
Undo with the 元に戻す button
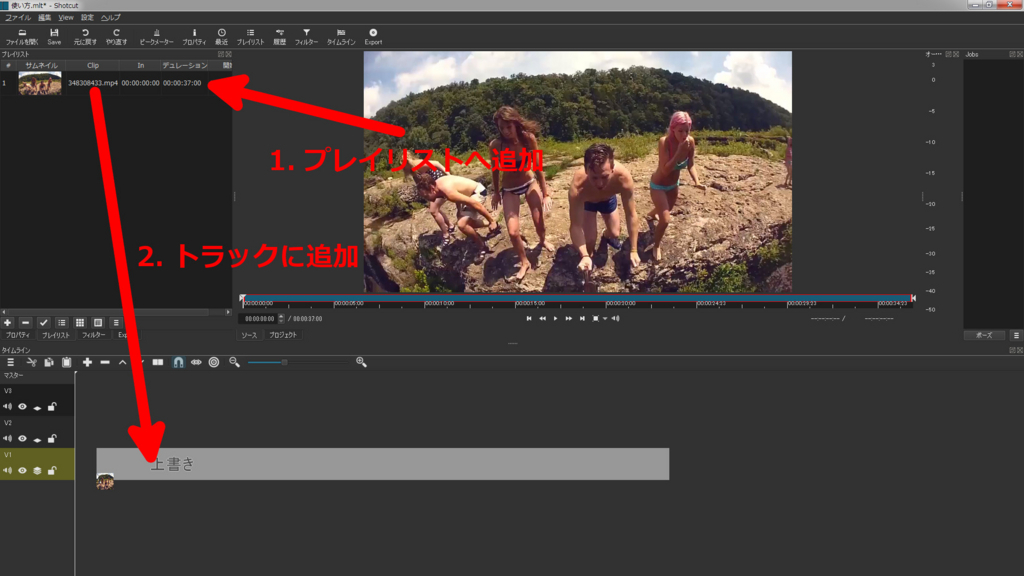84,35
